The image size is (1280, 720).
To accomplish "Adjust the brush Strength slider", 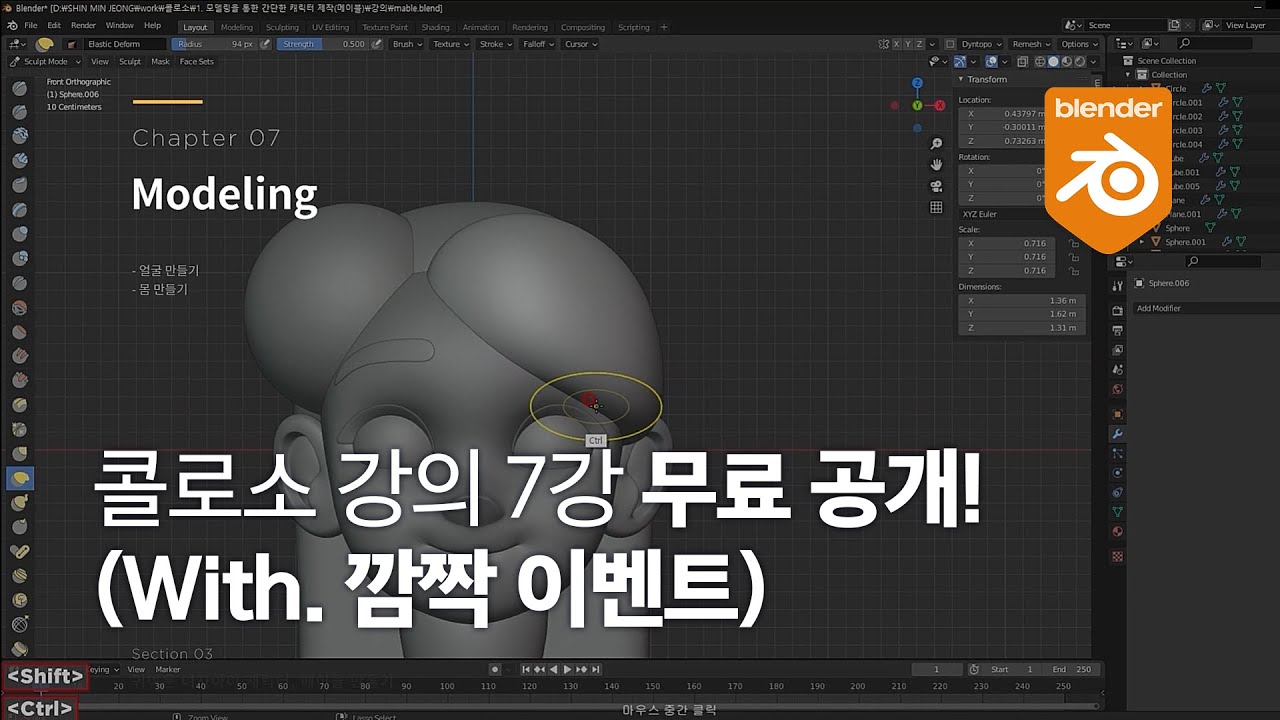I will click(323, 44).
